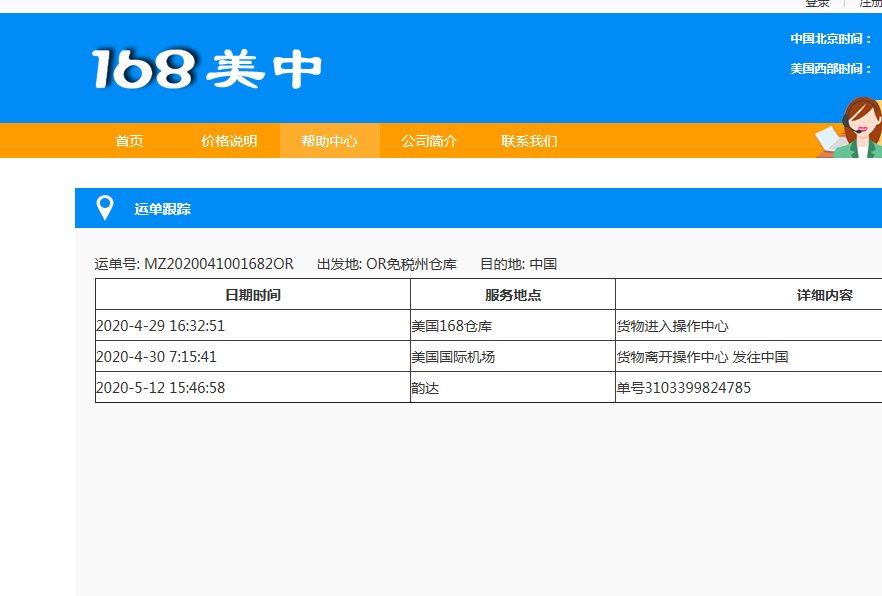Select the 首页 menu item
The width and height of the screenshot is (882, 596).
[128, 141]
